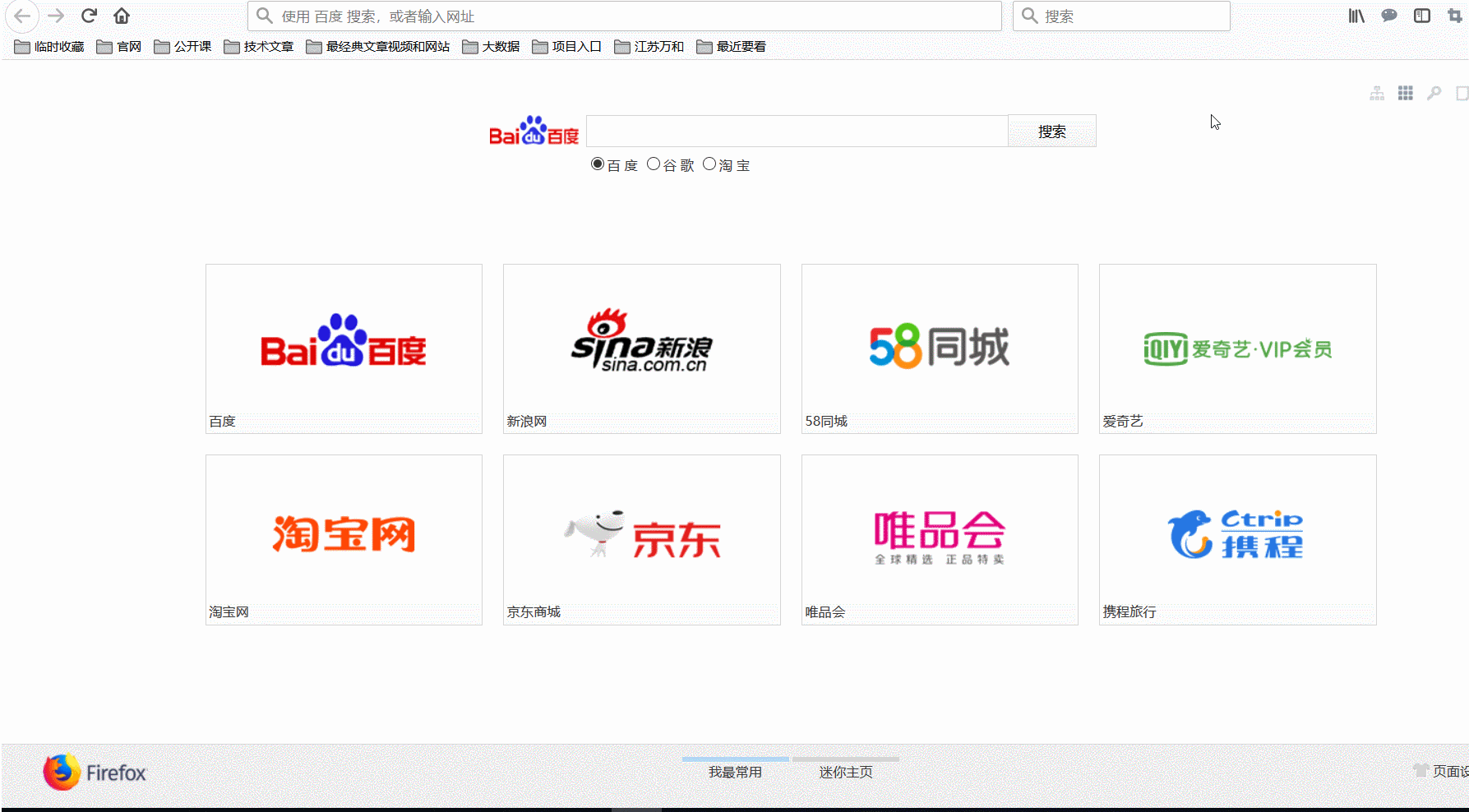
Task: Click the magnifier icon in the address bar
Action: (x=264, y=16)
